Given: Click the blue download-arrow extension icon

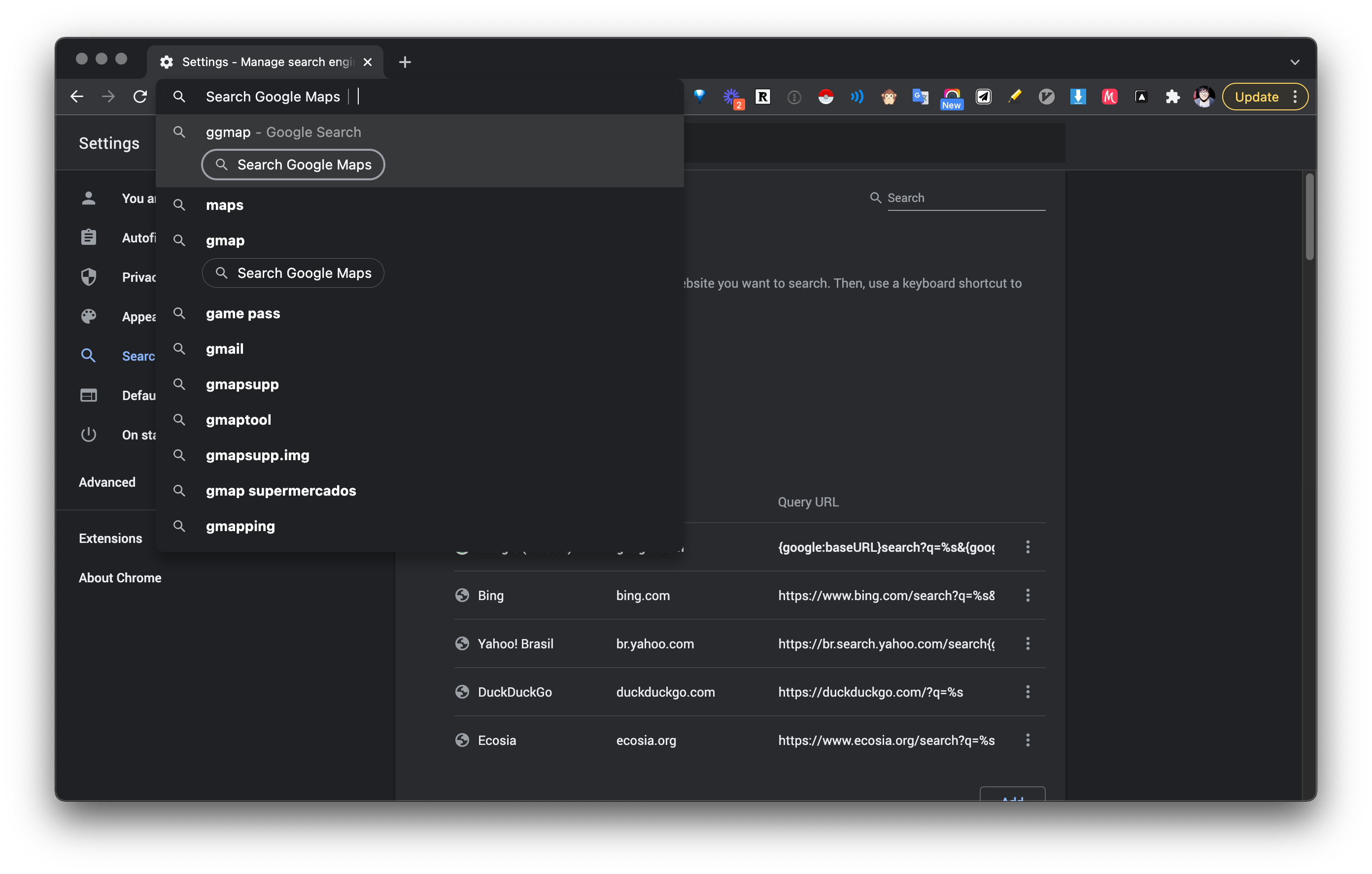Looking at the screenshot, I should pos(1077,97).
